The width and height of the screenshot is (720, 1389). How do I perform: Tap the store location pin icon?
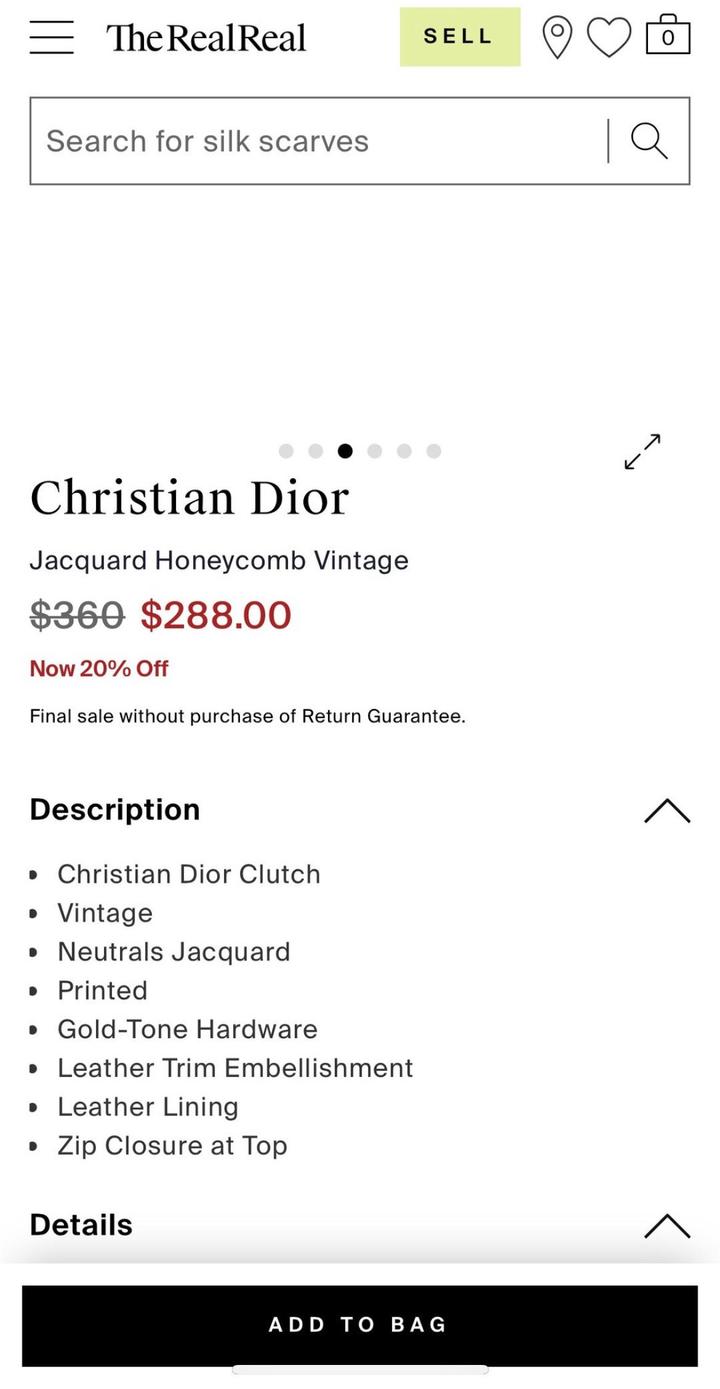tap(557, 38)
